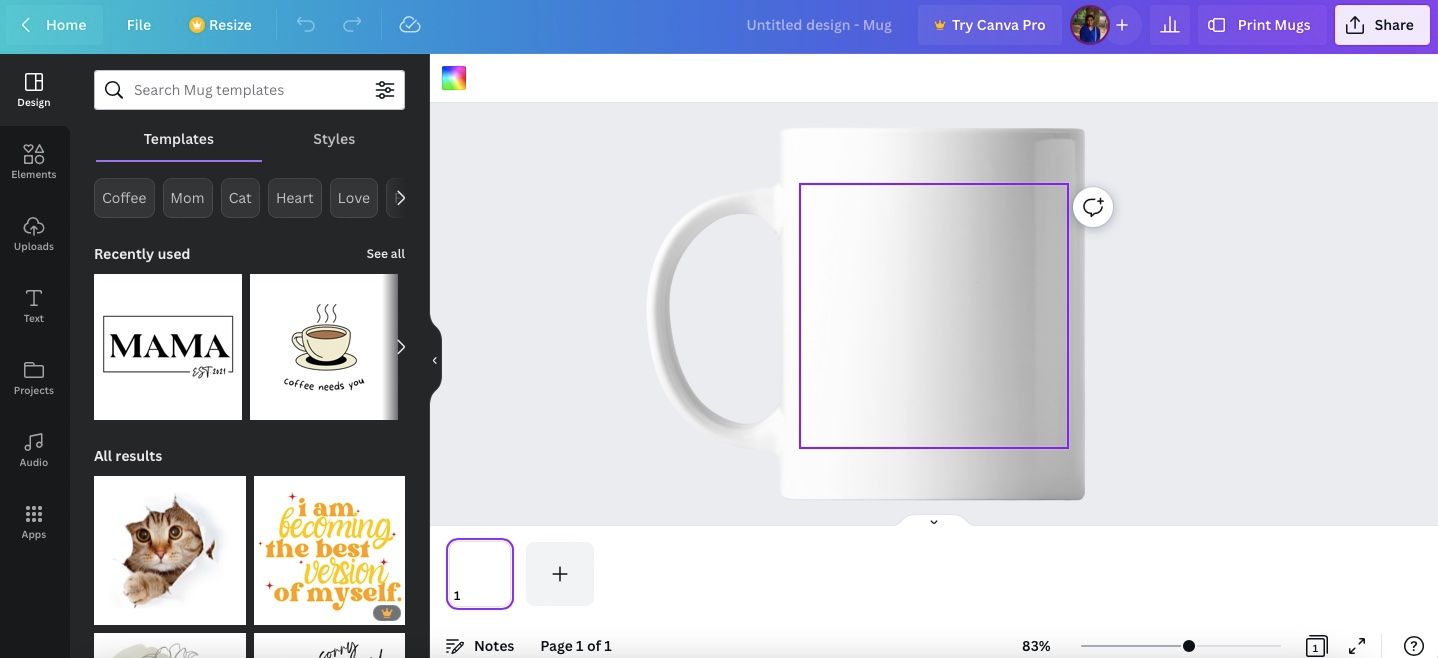The width and height of the screenshot is (1438, 658).
Task: Click the Share button
Action: pyautogui.click(x=1382, y=25)
